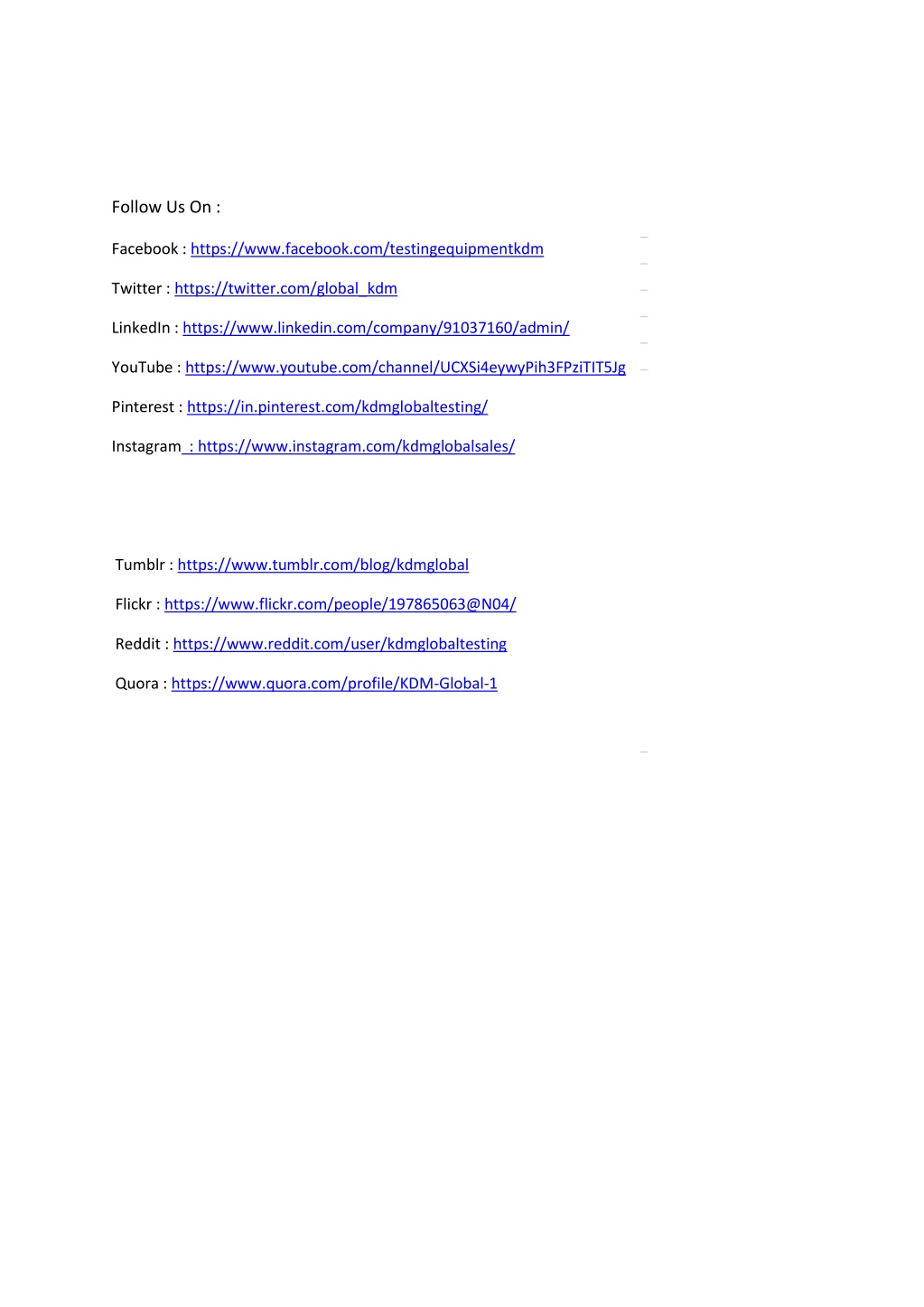
Task: Open the Flickr people profile link
Action: [x=340, y=604]
